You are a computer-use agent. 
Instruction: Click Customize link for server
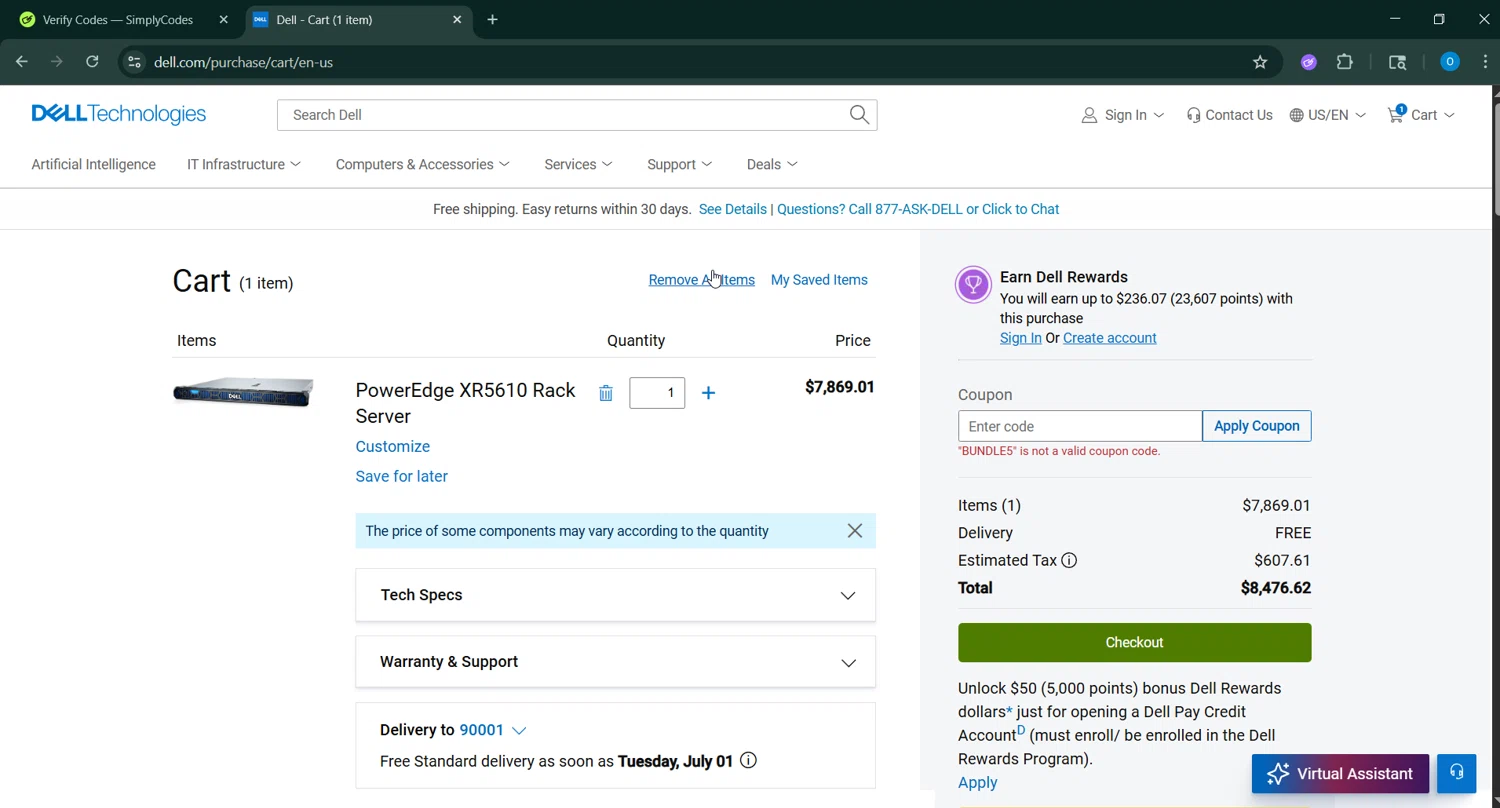tap(393, 447)
